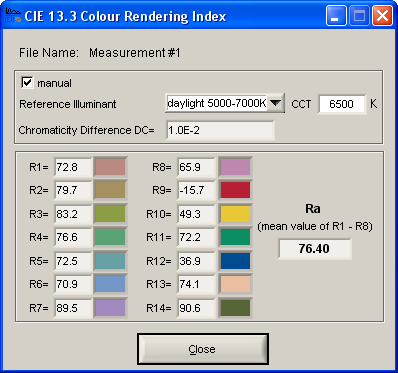Select the R4 value field 76.6
Image resolution: width=398 pixels, height=373 pixels.
pyautogui.click(x=73, y=237)
